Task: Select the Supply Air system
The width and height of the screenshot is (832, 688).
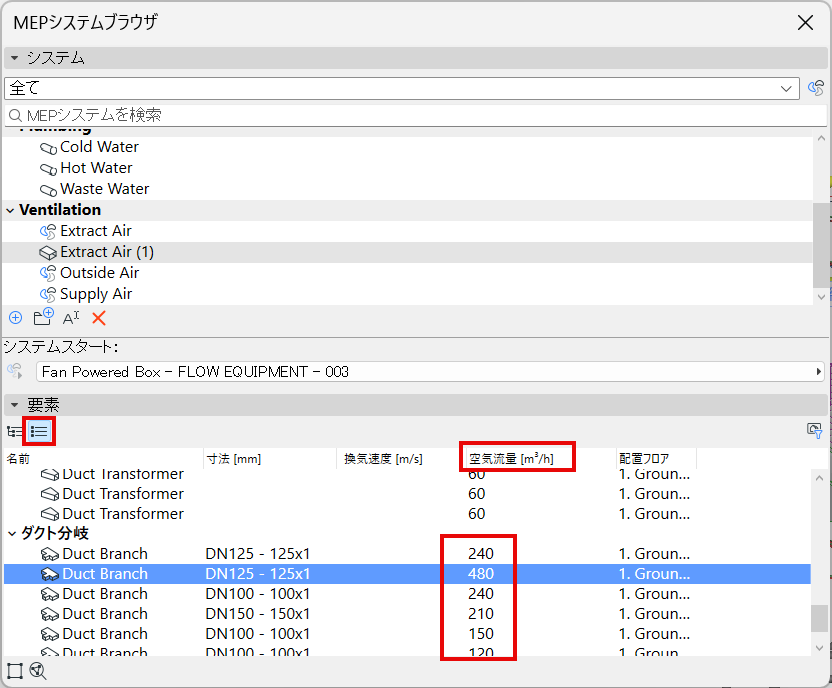Action: 96,294
